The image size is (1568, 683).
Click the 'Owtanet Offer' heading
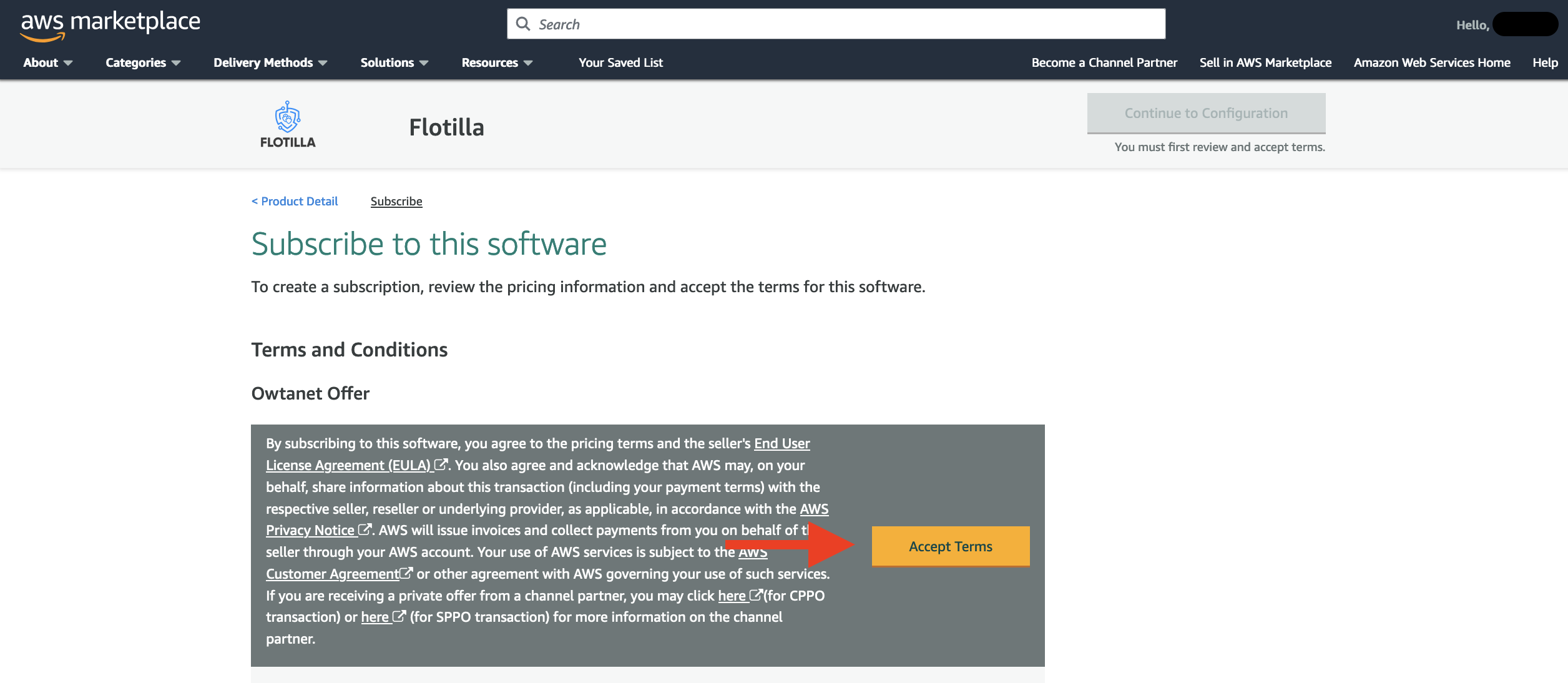(310, 393)
